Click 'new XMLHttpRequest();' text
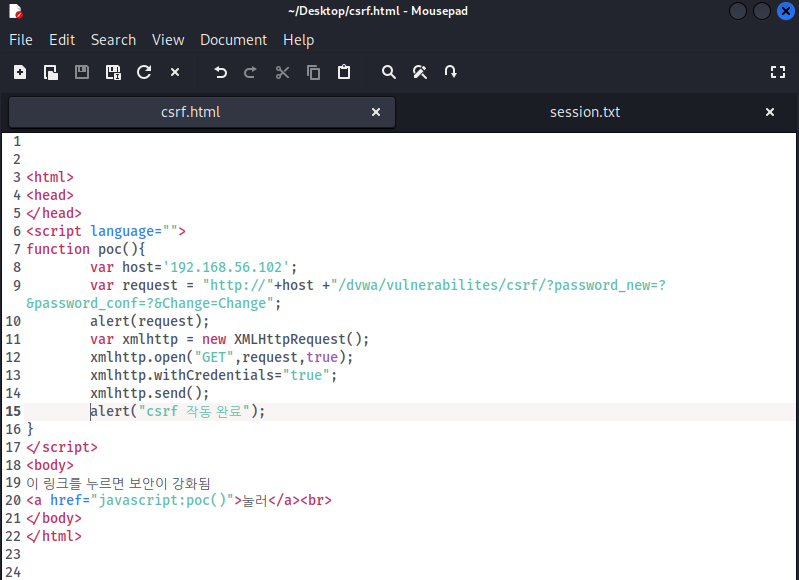The height and width of the screenshot is (580, 799). point(285,339)
